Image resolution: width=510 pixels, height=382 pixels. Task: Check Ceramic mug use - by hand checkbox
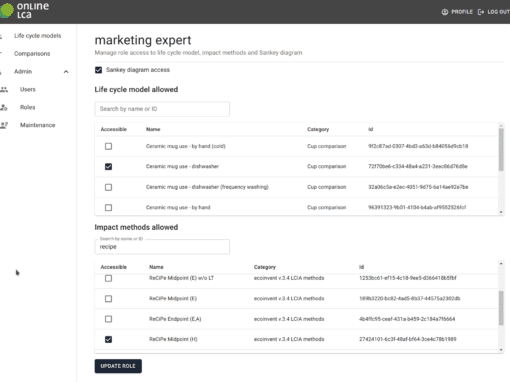(x=108, y=208)
